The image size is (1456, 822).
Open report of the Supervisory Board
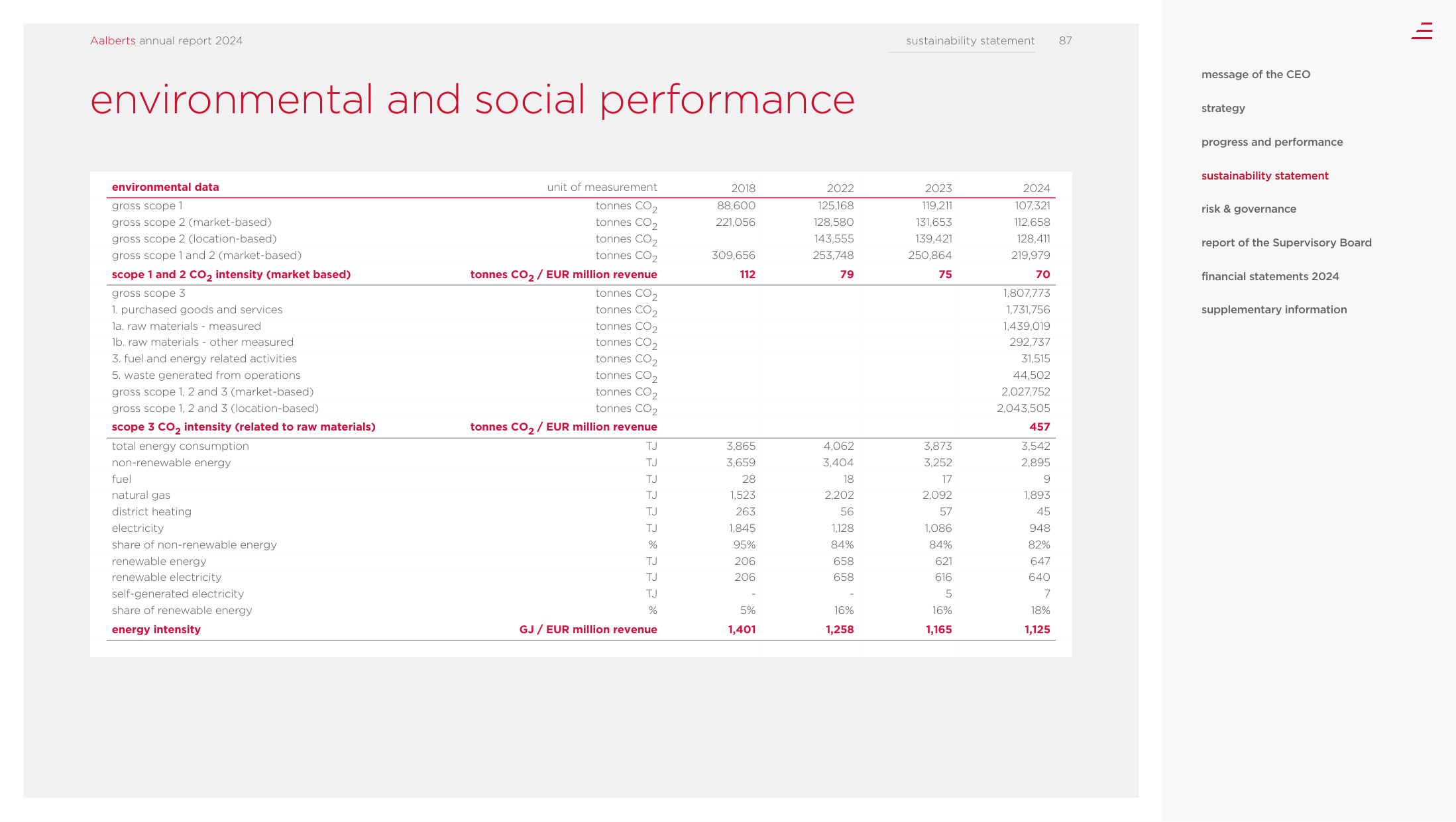(x=1286, y=242)
